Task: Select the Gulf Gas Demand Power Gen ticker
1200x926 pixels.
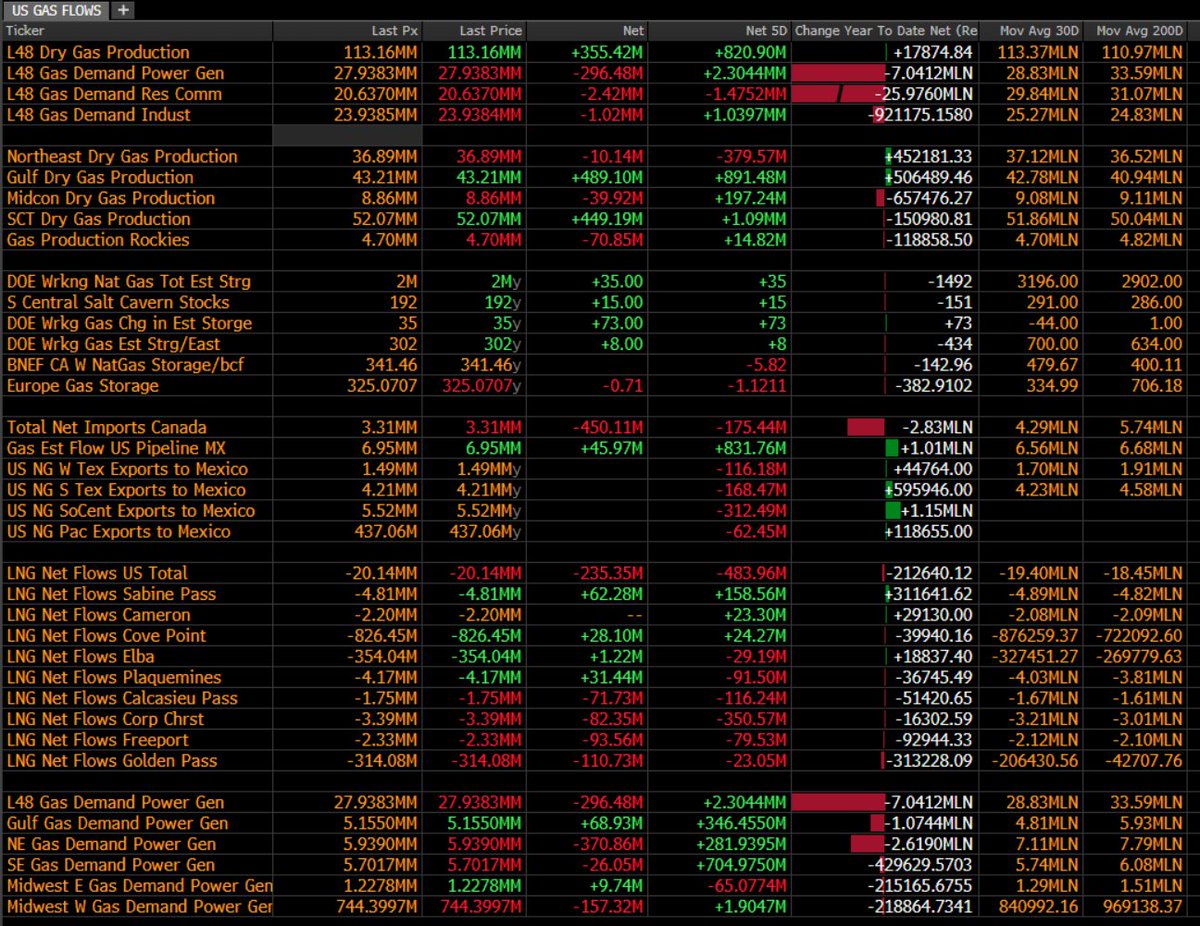Action: point(117,824)
